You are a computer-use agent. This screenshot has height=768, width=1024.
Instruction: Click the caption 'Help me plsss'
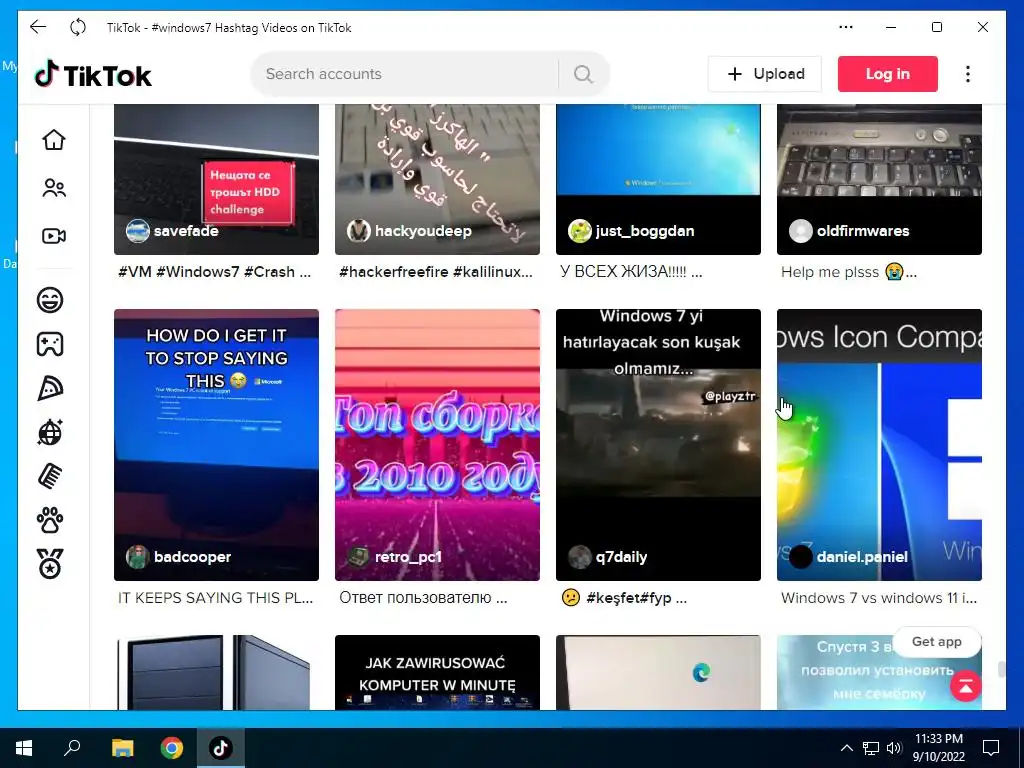[830, 272]
